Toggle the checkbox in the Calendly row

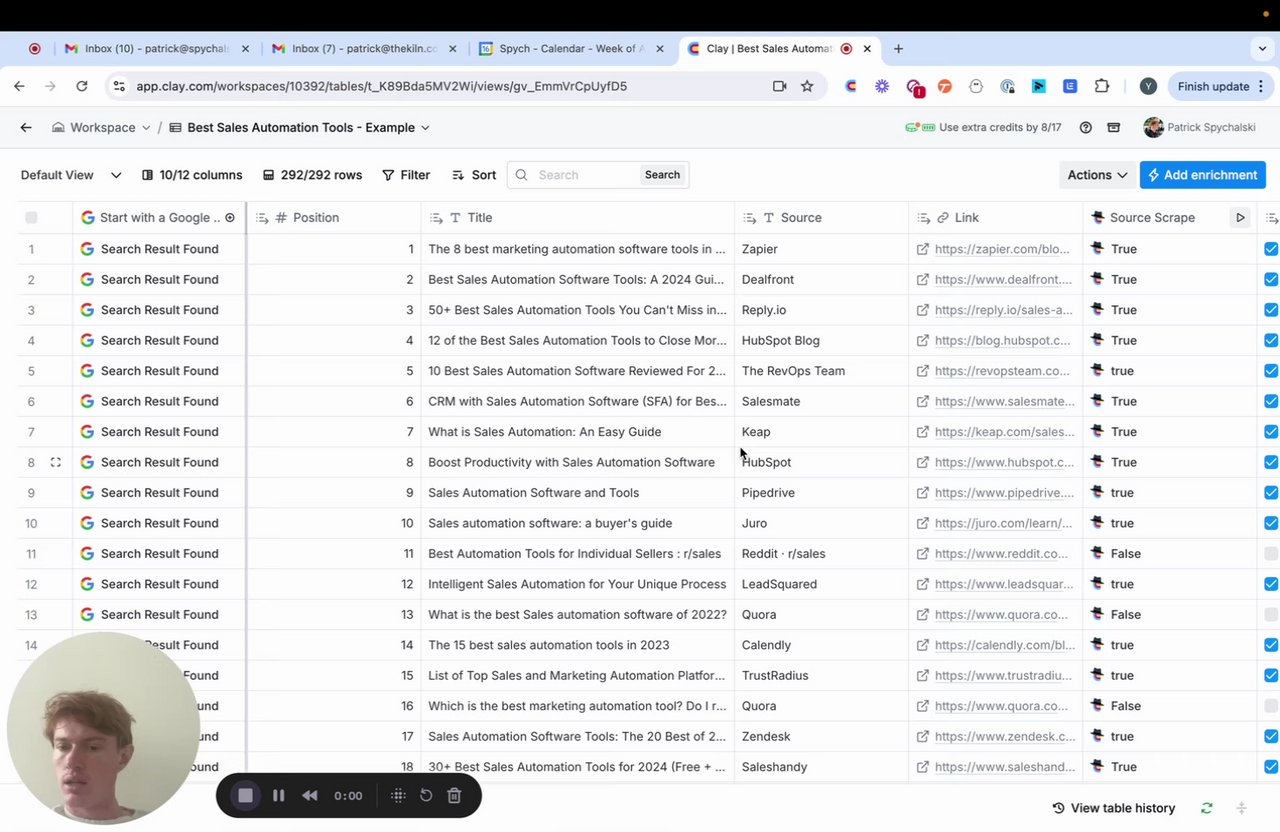tap(1271, 645)
